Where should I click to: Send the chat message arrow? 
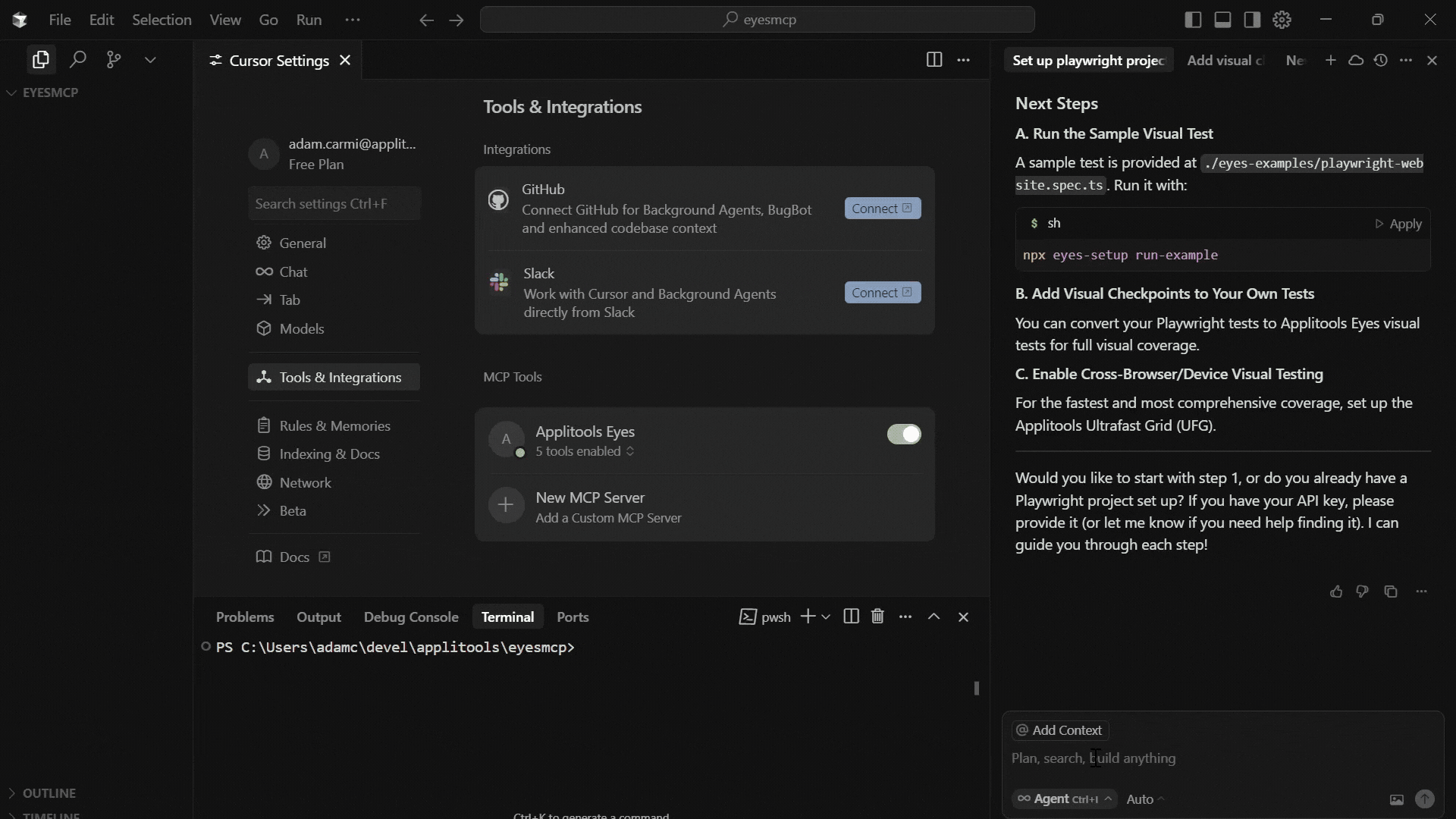coord(1425,799)
